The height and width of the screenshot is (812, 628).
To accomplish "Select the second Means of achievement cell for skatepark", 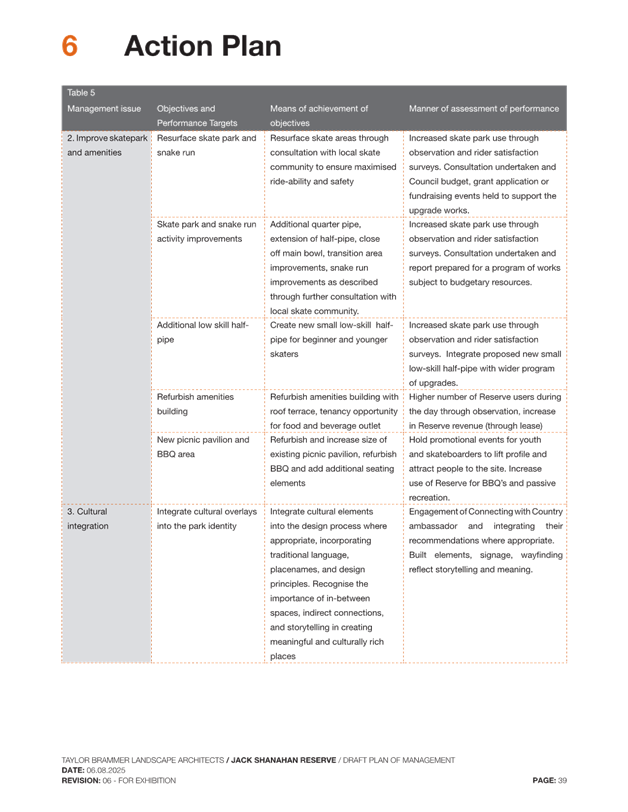I will coord(333,260).
